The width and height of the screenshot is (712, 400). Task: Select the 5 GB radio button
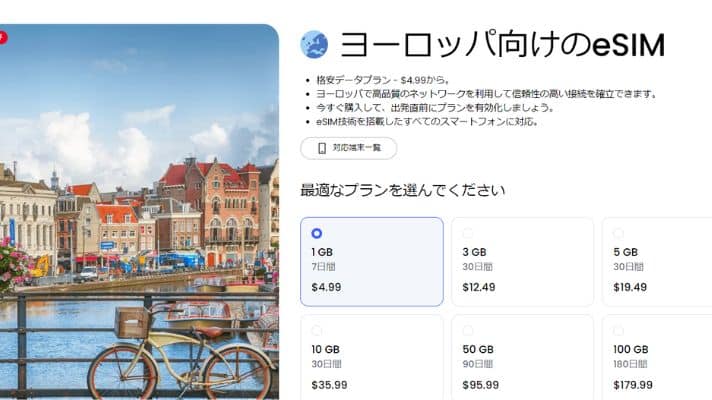[x=618, y=233]
